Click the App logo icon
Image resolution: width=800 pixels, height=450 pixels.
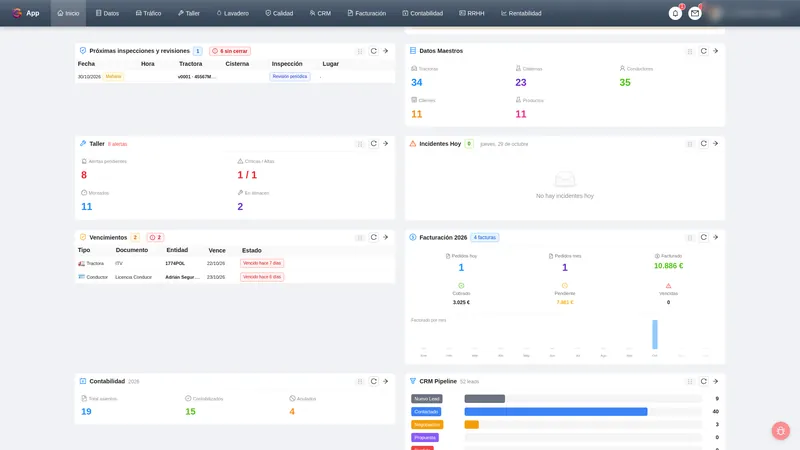click(x=17, y=13)
